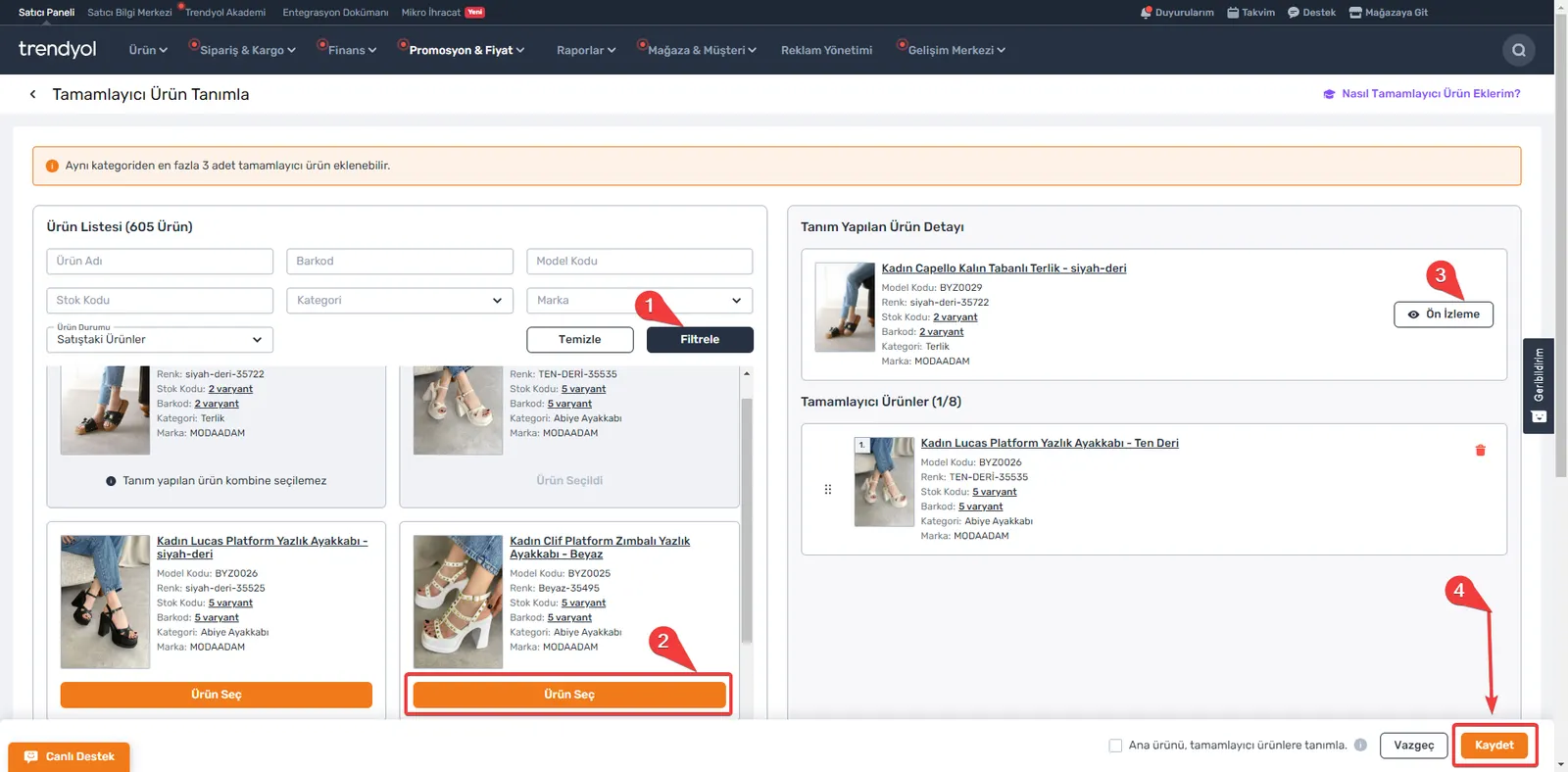This screenshot has width=1568, height=772.
Task: Open Canlı Destek live chat
Action: 69,756
